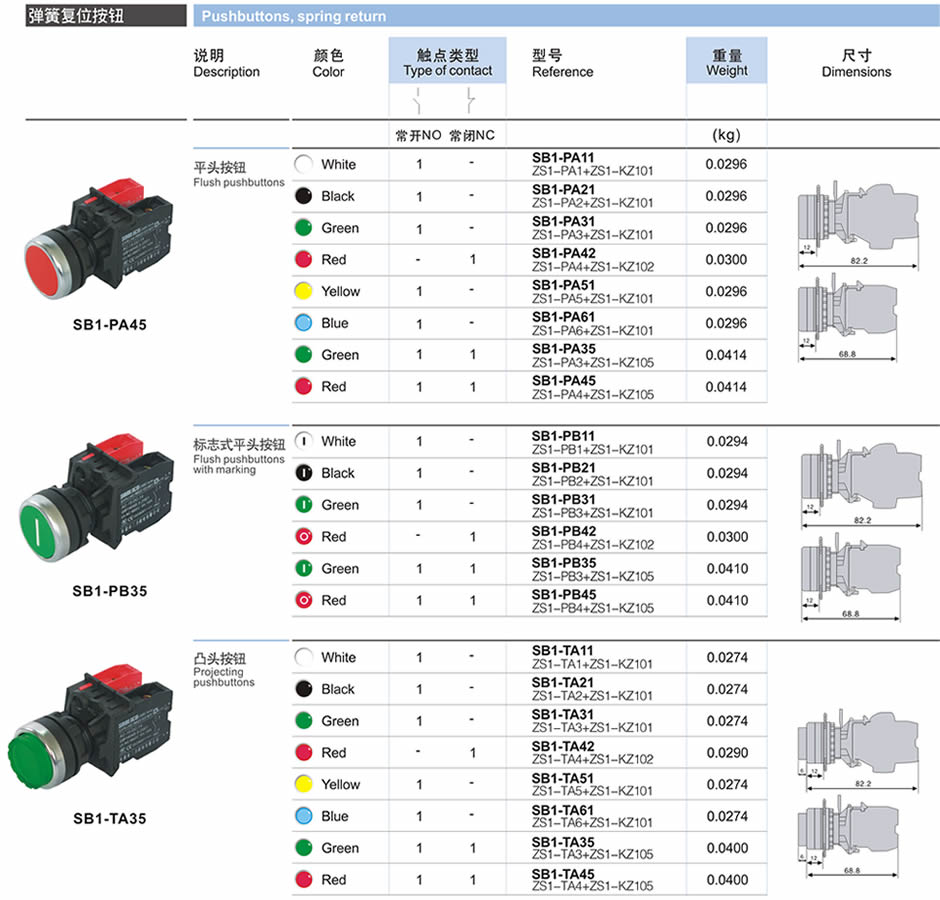Click the black dot in the SB1-TA21 row
940x900 pixels.
[303, 689]
